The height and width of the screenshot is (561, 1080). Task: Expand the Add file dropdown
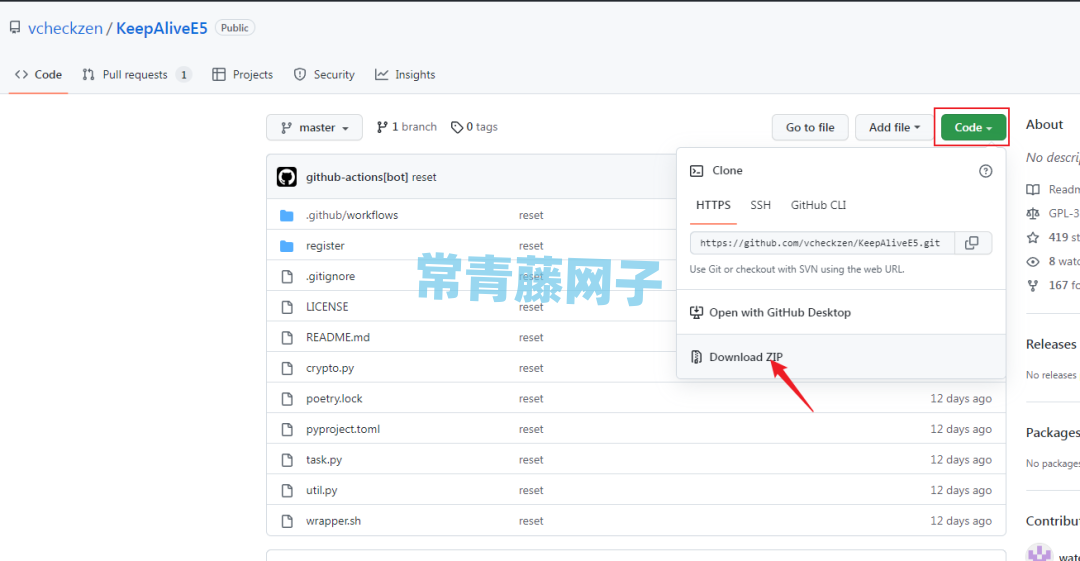pos(894,128)
